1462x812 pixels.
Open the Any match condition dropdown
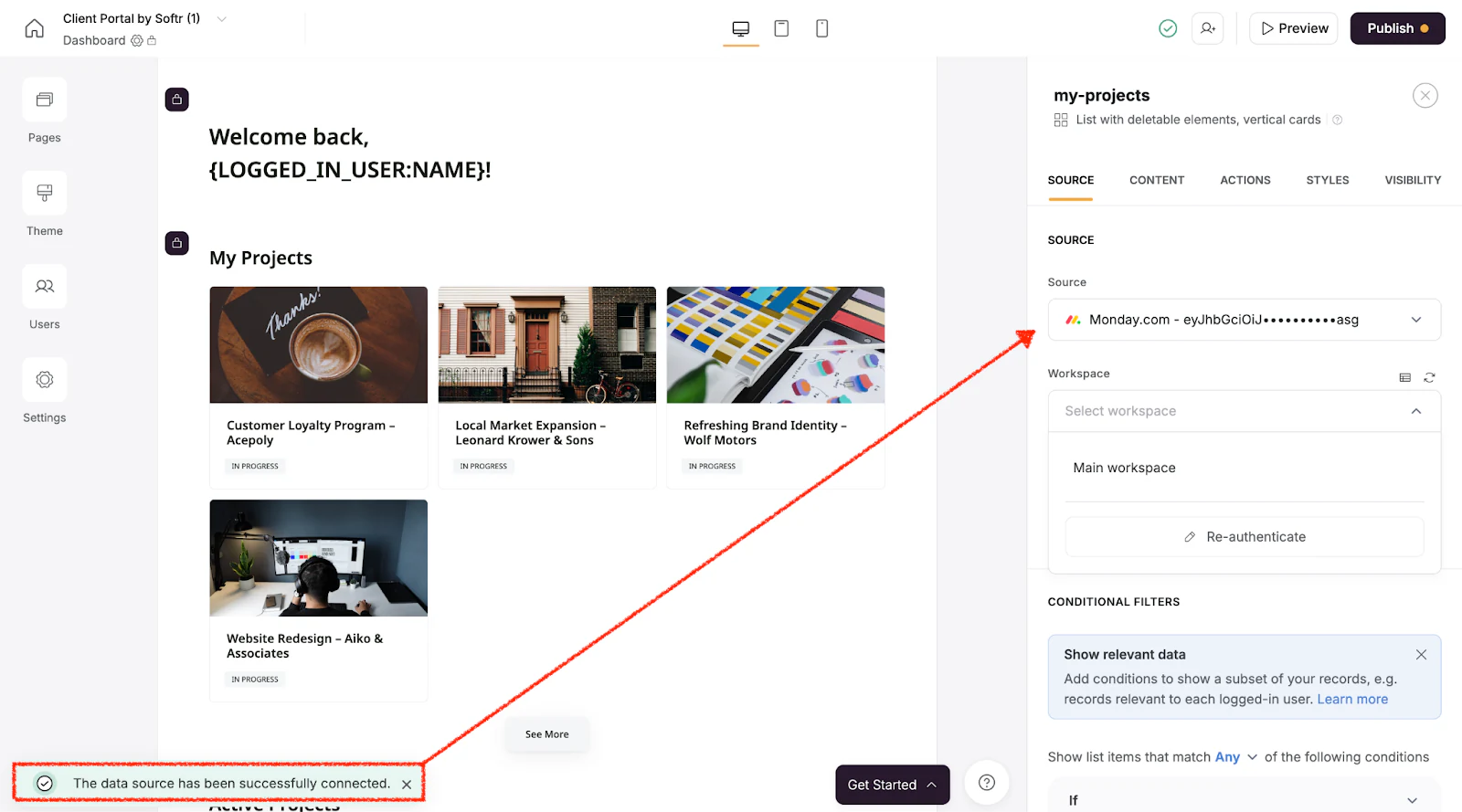pyautogui.click(x=1236, y=757)
